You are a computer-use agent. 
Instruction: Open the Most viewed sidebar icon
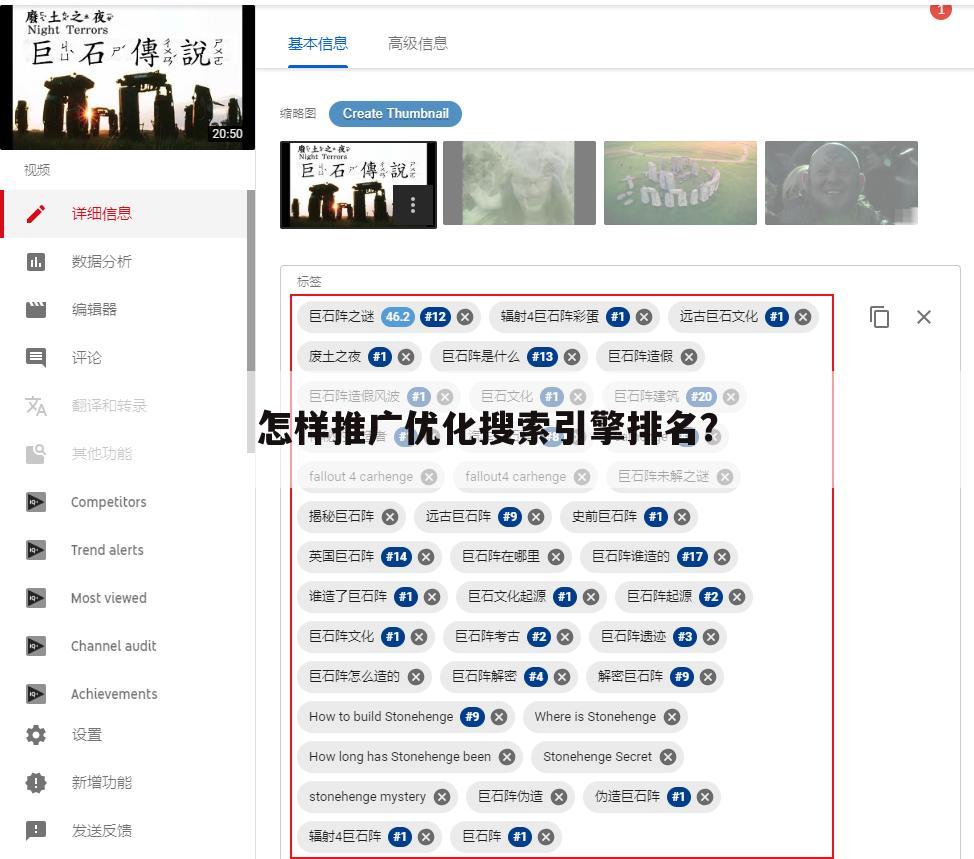37,598
